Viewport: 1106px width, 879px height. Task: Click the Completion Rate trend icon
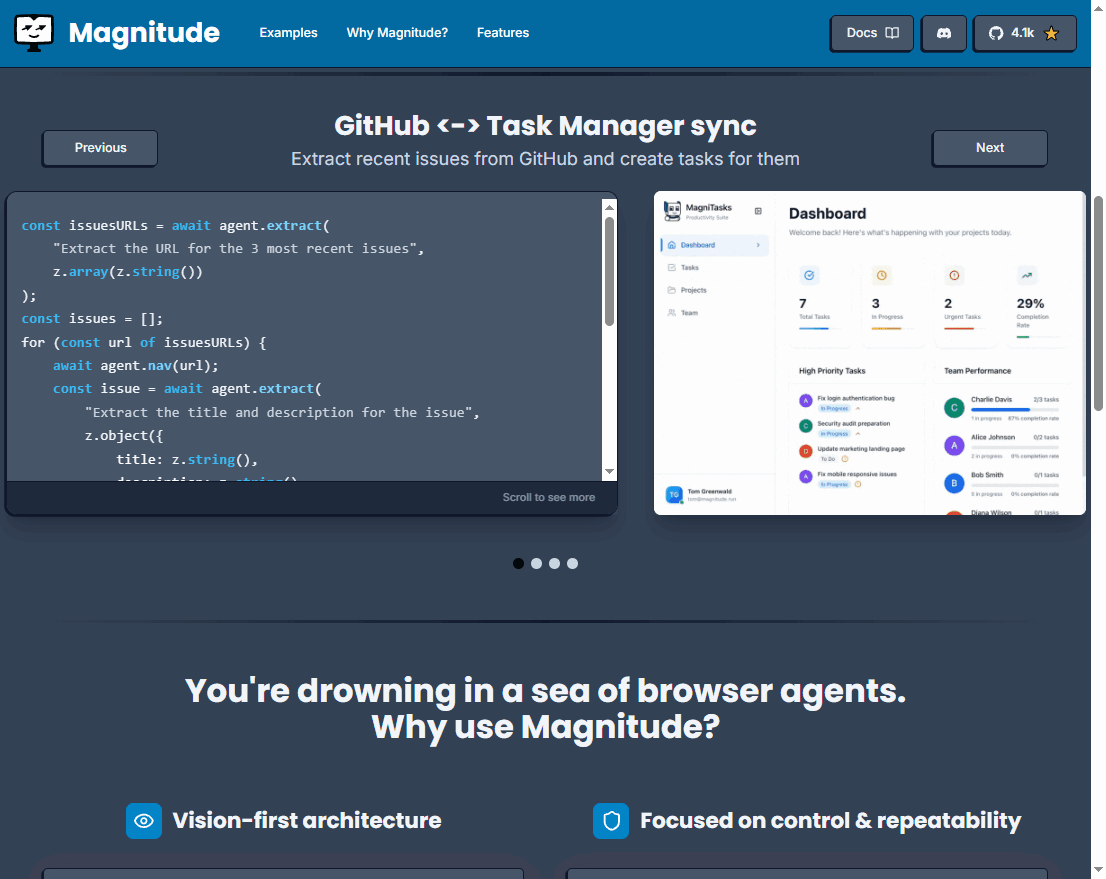pos(1027,275)
